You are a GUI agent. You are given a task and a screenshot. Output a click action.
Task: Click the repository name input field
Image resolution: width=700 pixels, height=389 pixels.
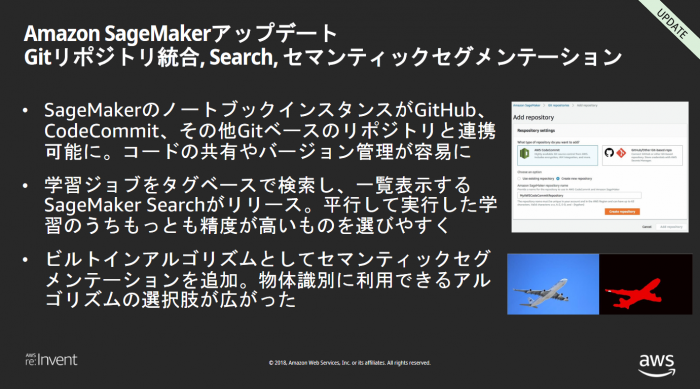click(579, 196)
